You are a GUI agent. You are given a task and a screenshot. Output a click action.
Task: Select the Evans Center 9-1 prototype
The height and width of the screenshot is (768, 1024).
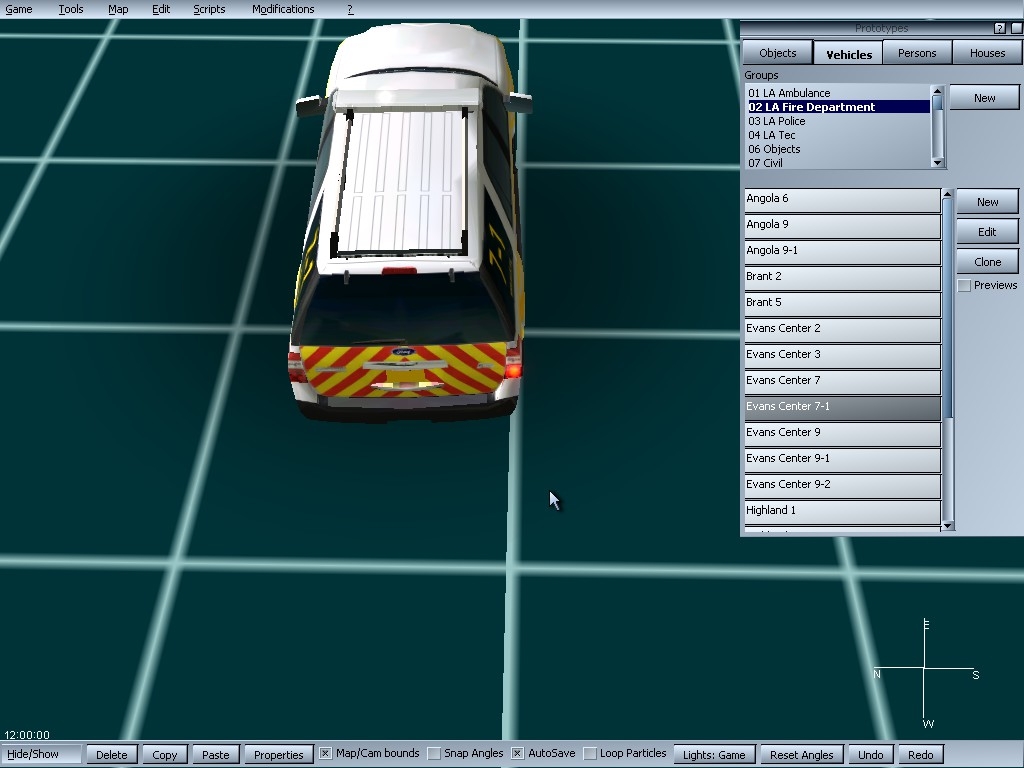tap(842, 460)
